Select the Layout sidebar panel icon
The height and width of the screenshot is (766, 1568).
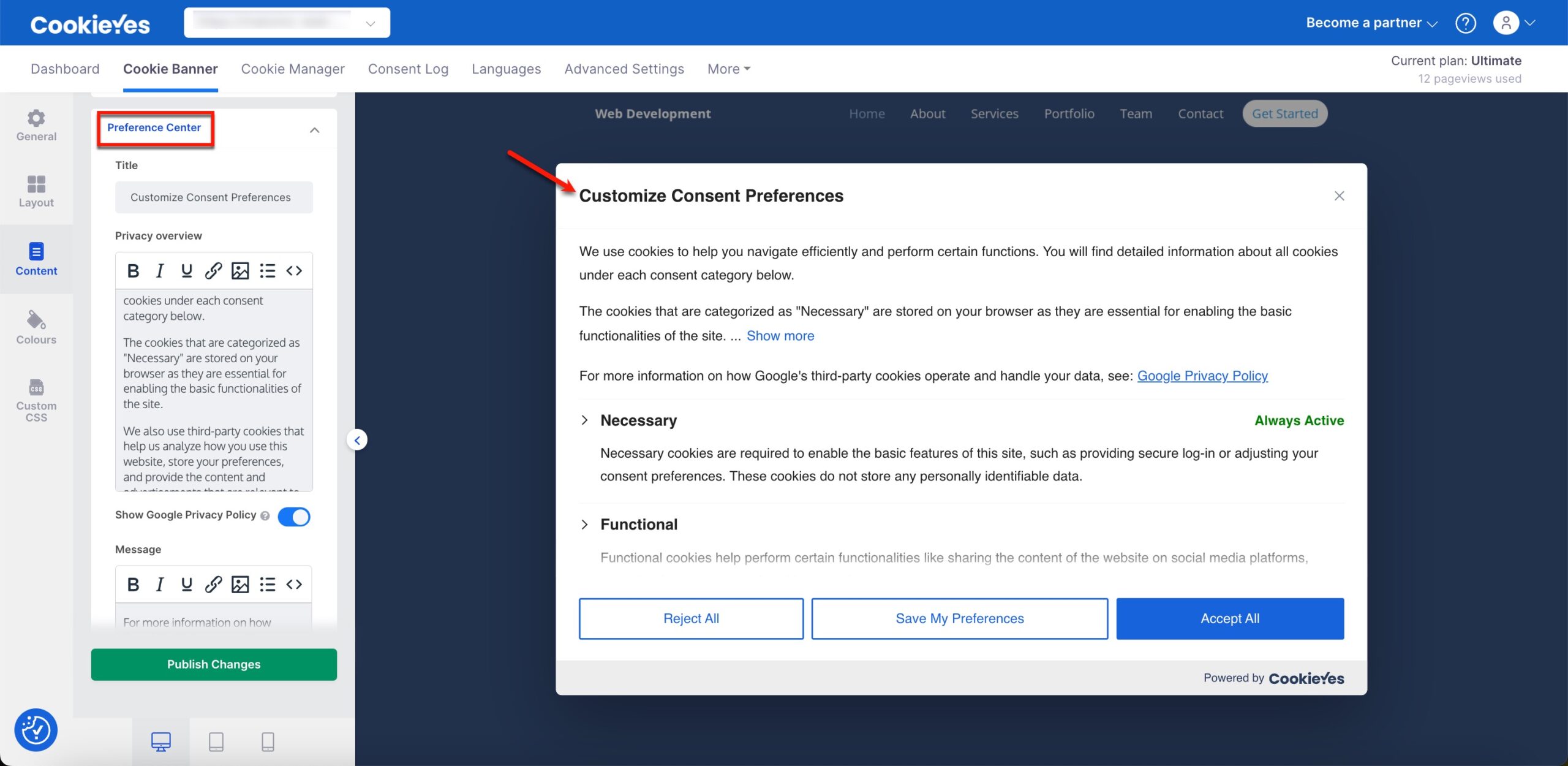tap(37, 192)
